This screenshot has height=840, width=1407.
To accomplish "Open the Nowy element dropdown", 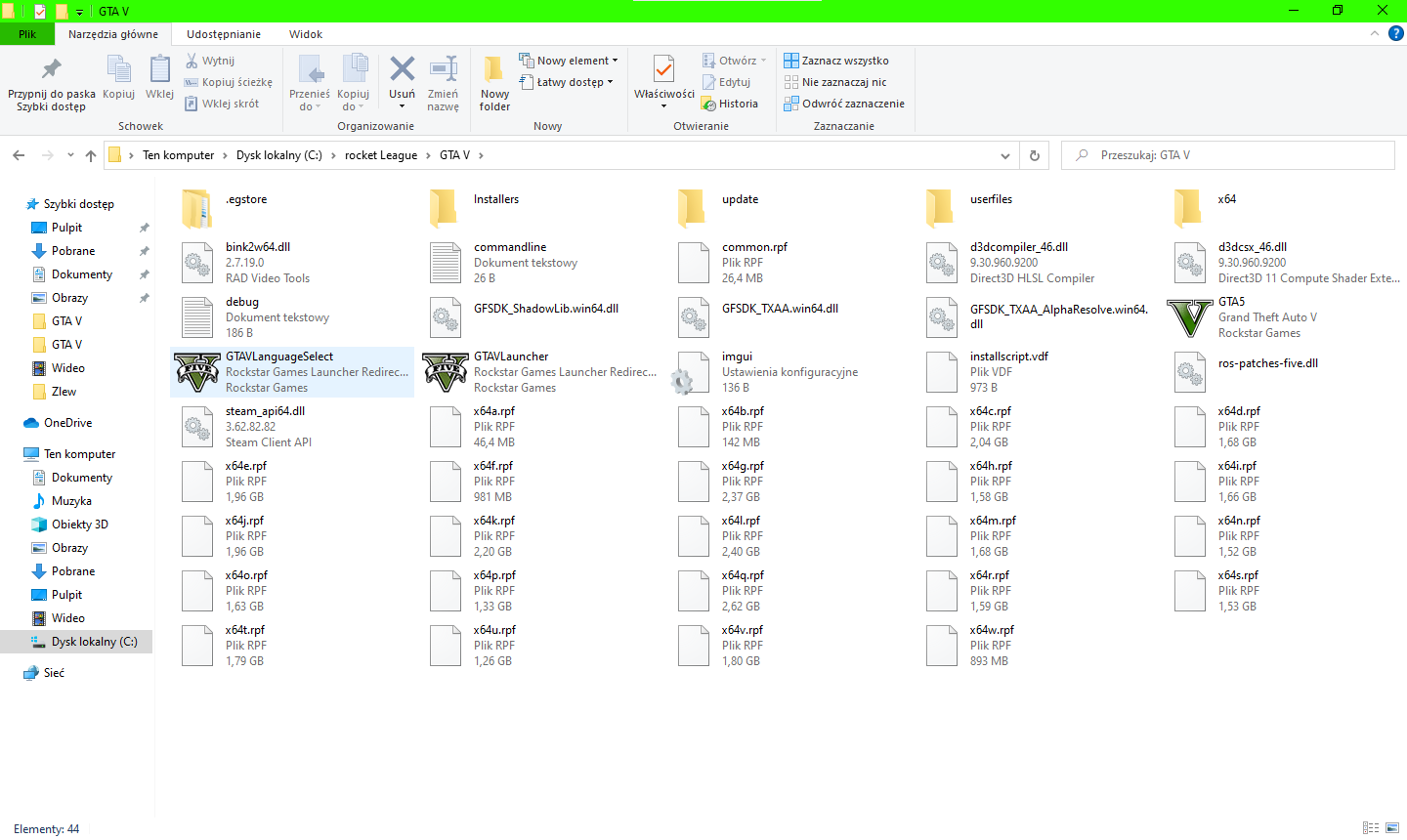I will 569,61.
